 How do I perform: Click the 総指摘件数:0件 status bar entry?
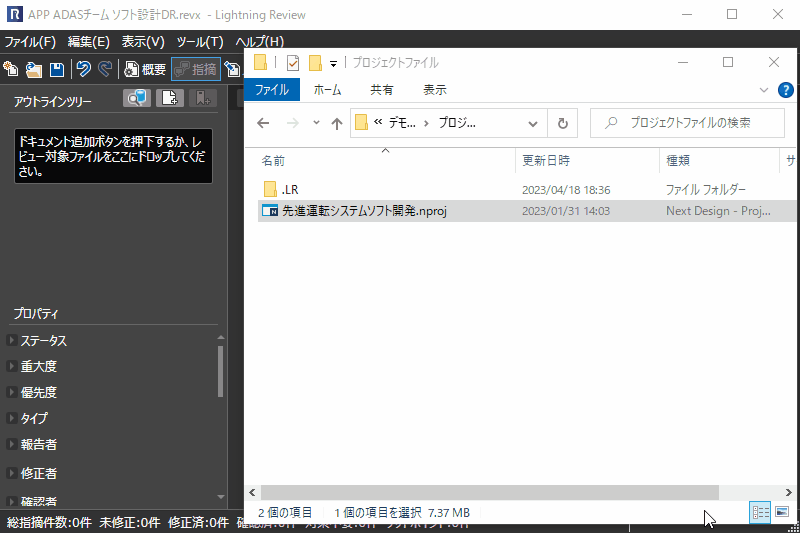(49, 522)
